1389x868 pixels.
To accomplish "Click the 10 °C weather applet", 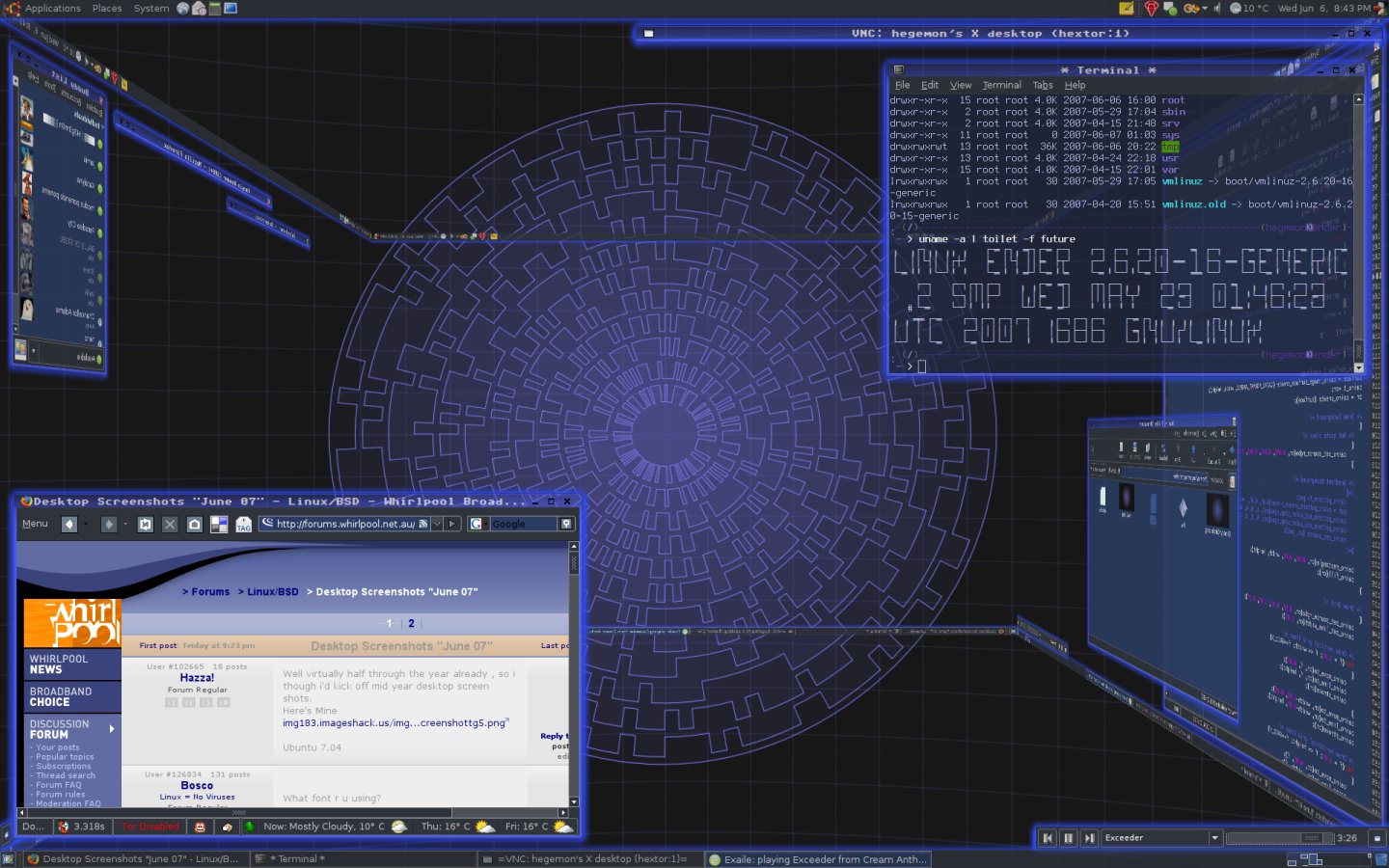I will (1249, 8).
